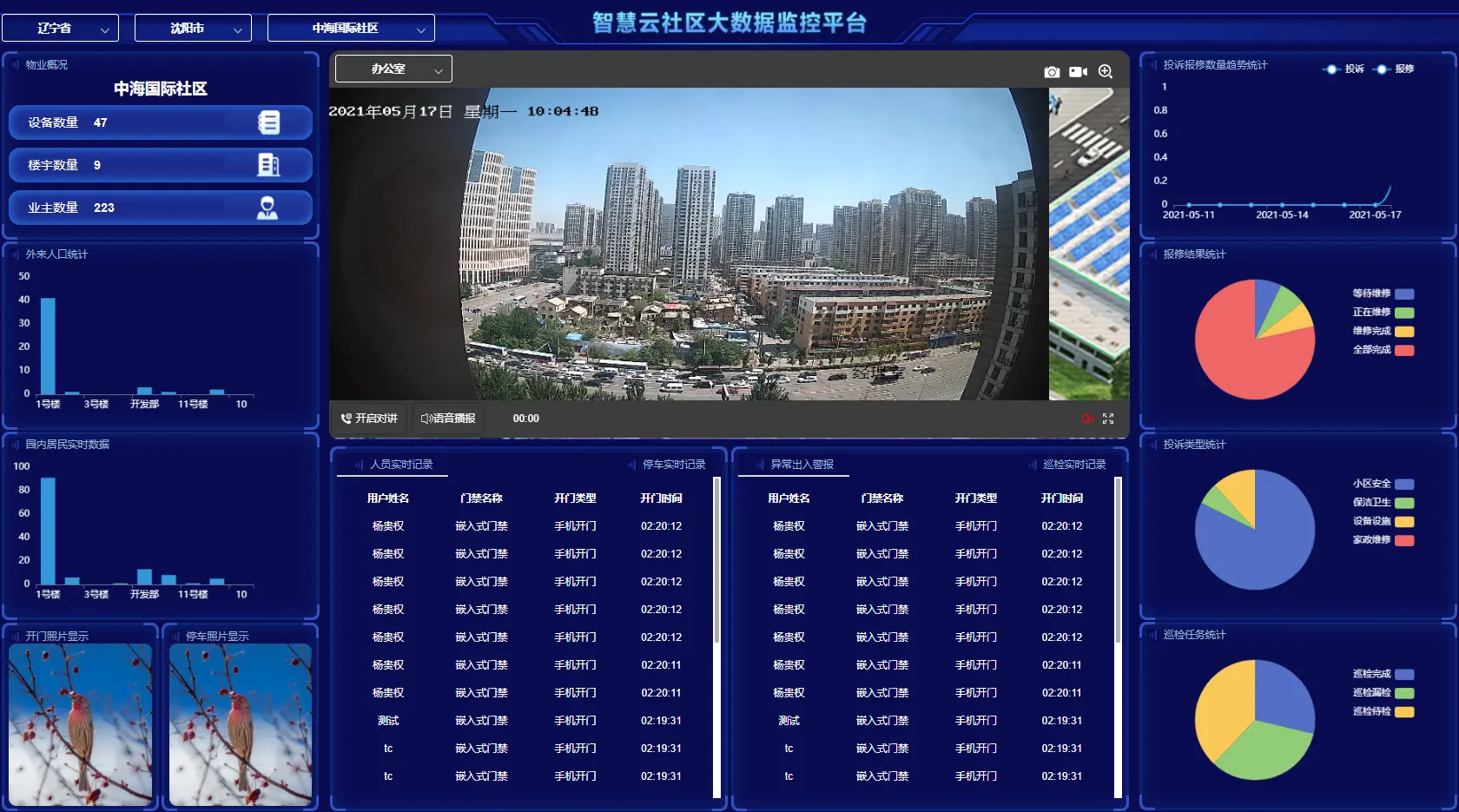Start video recording with camcorder icon
The height and width of the screenshot is (812, 1459).
pyautogui.click(x=1078, y=72)
